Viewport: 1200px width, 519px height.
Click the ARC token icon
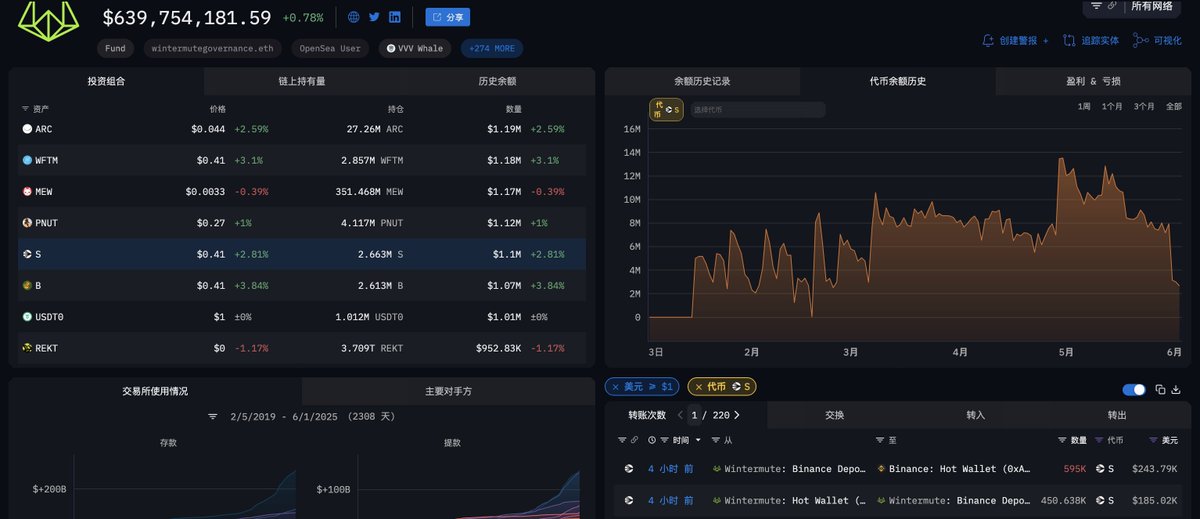[x=27, y=129]
